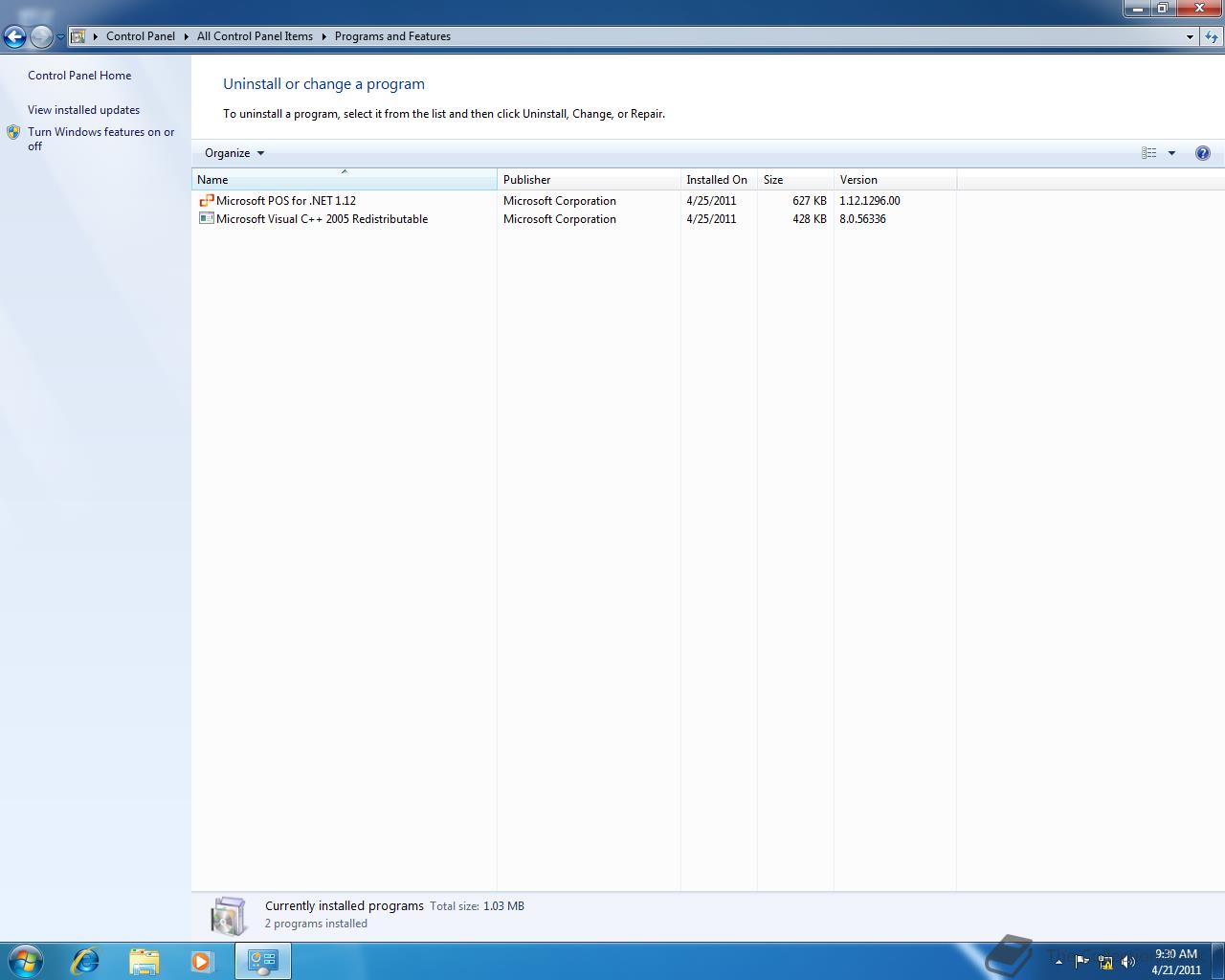Show hidden tray icons arrow
Image resolution: width=1225 pixels, height=980 pixels.
click(1058, 962)
